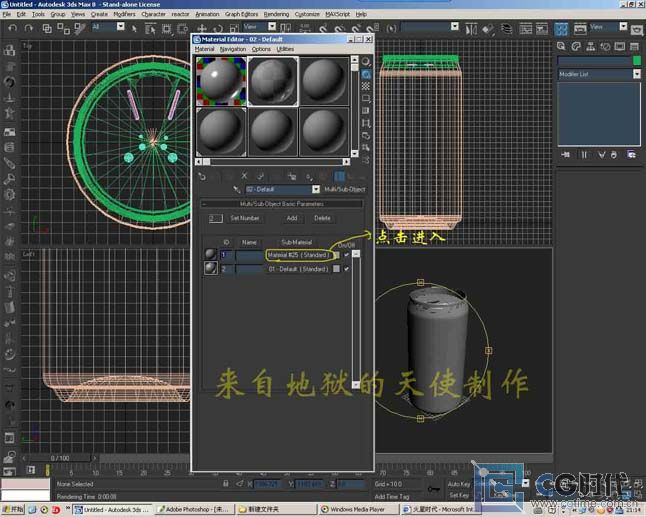Open the Modifier List dropdown
The height and width of the screenshot is (517, 646).
coord(599,74)
